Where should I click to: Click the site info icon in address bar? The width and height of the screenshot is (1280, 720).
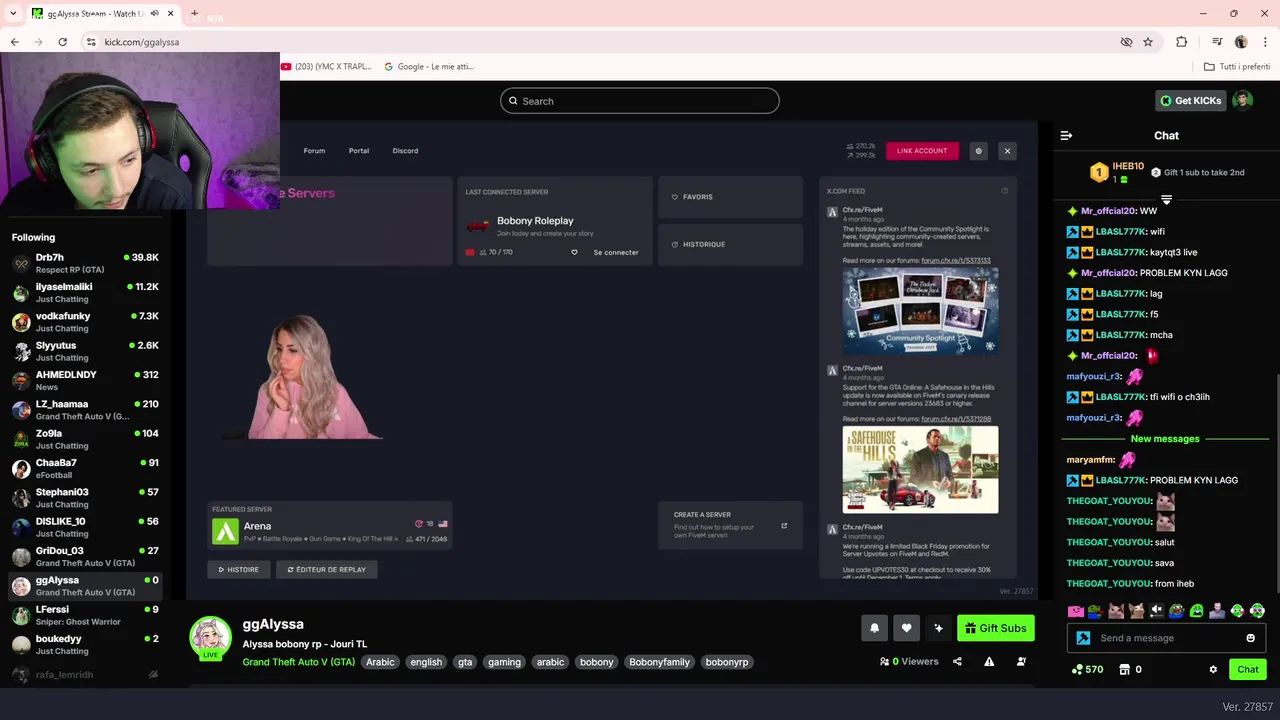click(x=91, y=42)
